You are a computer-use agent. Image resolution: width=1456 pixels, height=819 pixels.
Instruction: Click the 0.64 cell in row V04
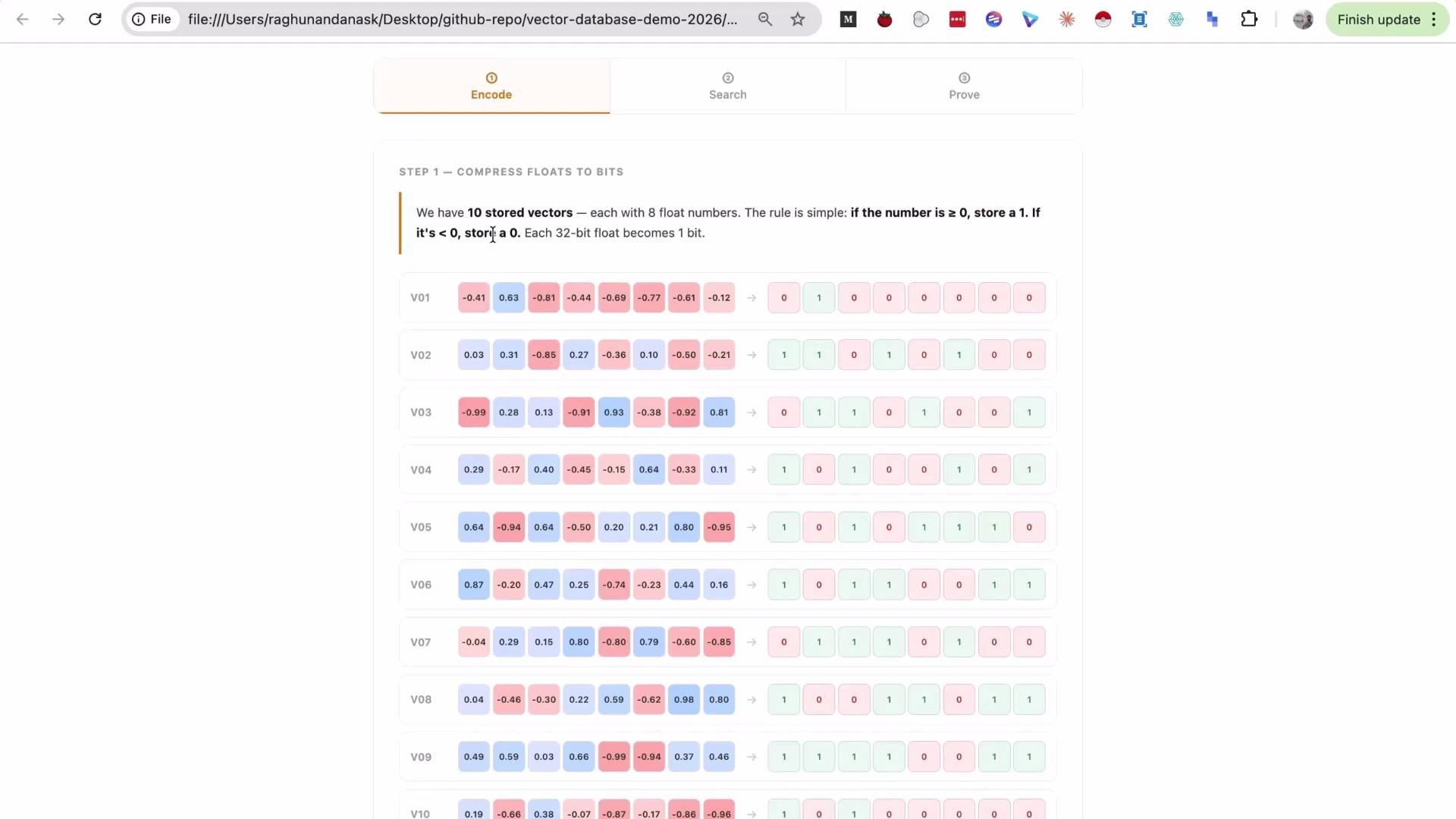click(649, 469)
